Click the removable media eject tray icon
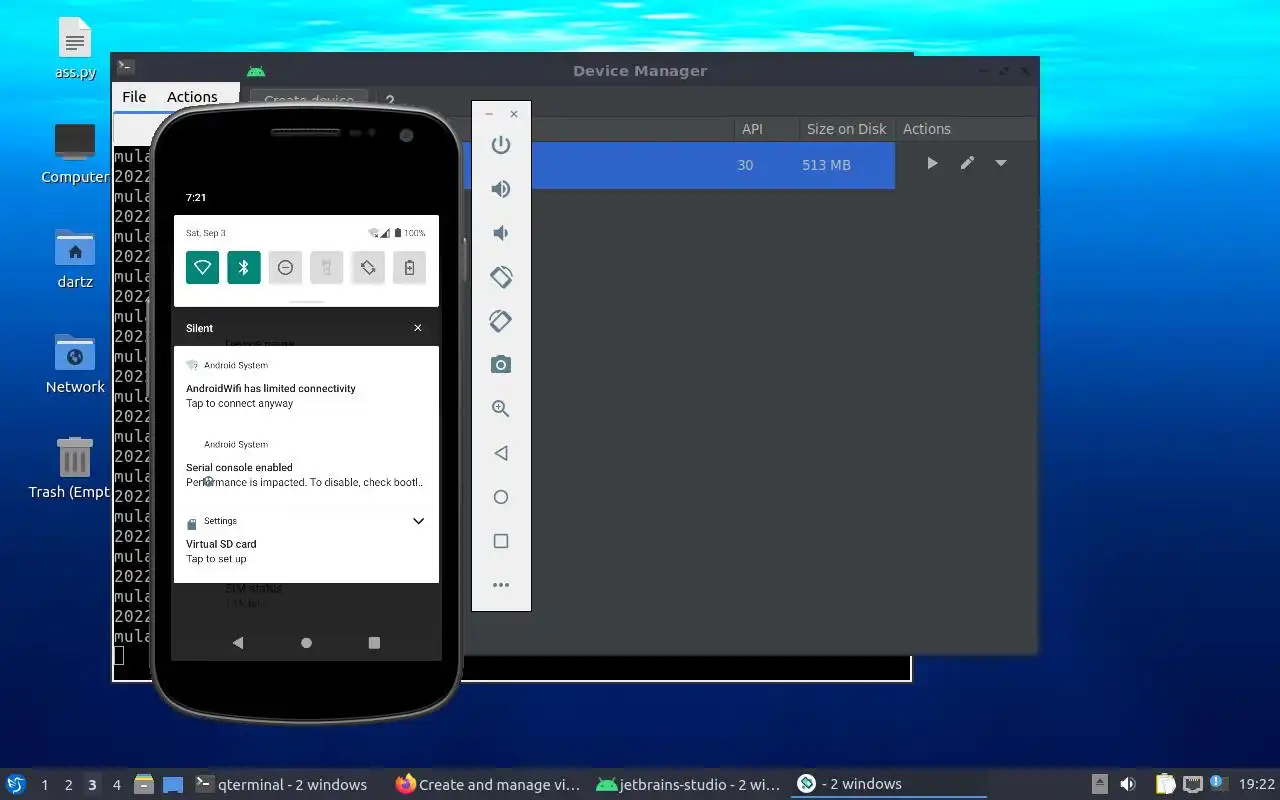Viewport: 1280px width, 800px height. tap(1100, 784)
